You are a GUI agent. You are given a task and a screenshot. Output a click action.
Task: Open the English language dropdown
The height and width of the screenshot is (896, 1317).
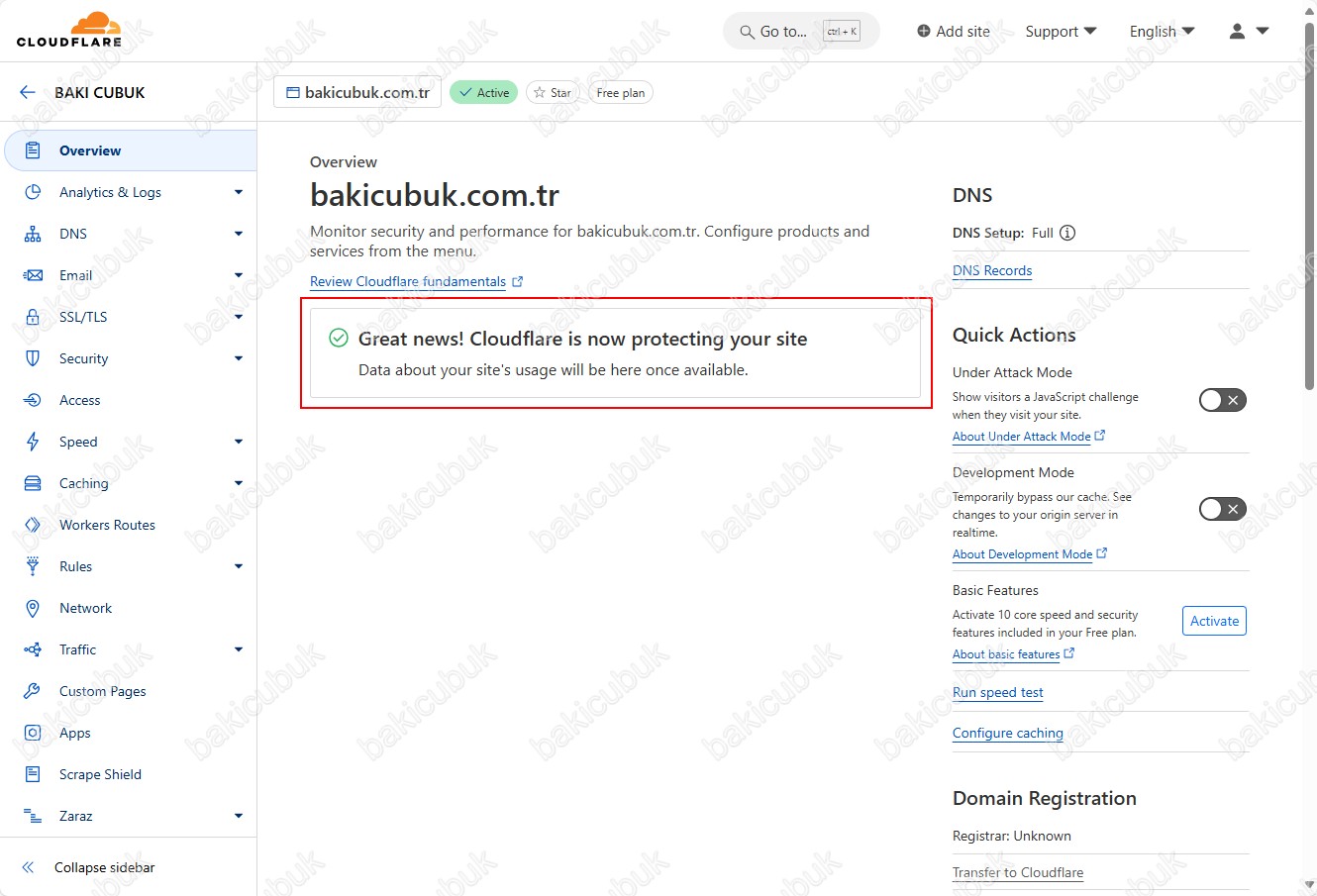tap(1162, 31)
